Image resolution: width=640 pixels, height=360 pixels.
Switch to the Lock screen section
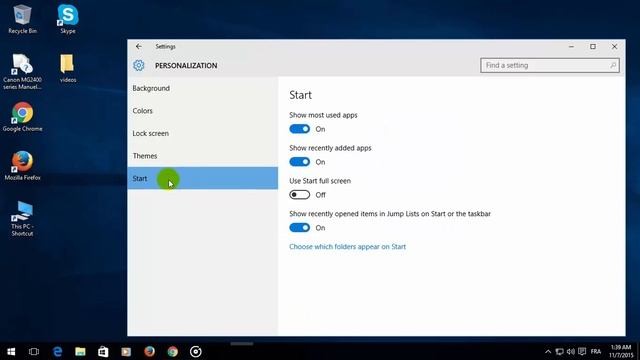pos(203,133)
